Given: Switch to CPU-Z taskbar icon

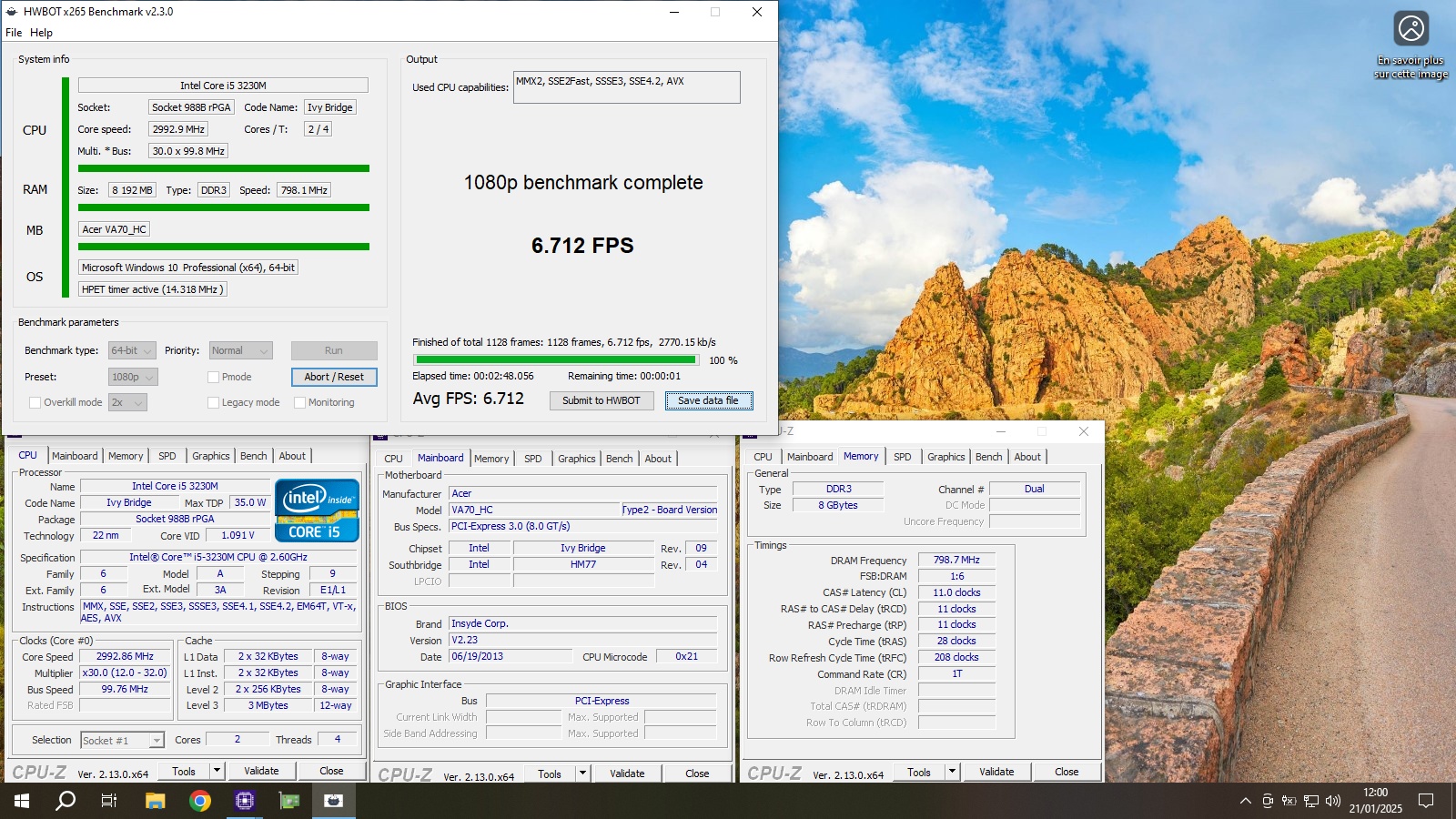Looking at the screenshot, I should point(245,801).
